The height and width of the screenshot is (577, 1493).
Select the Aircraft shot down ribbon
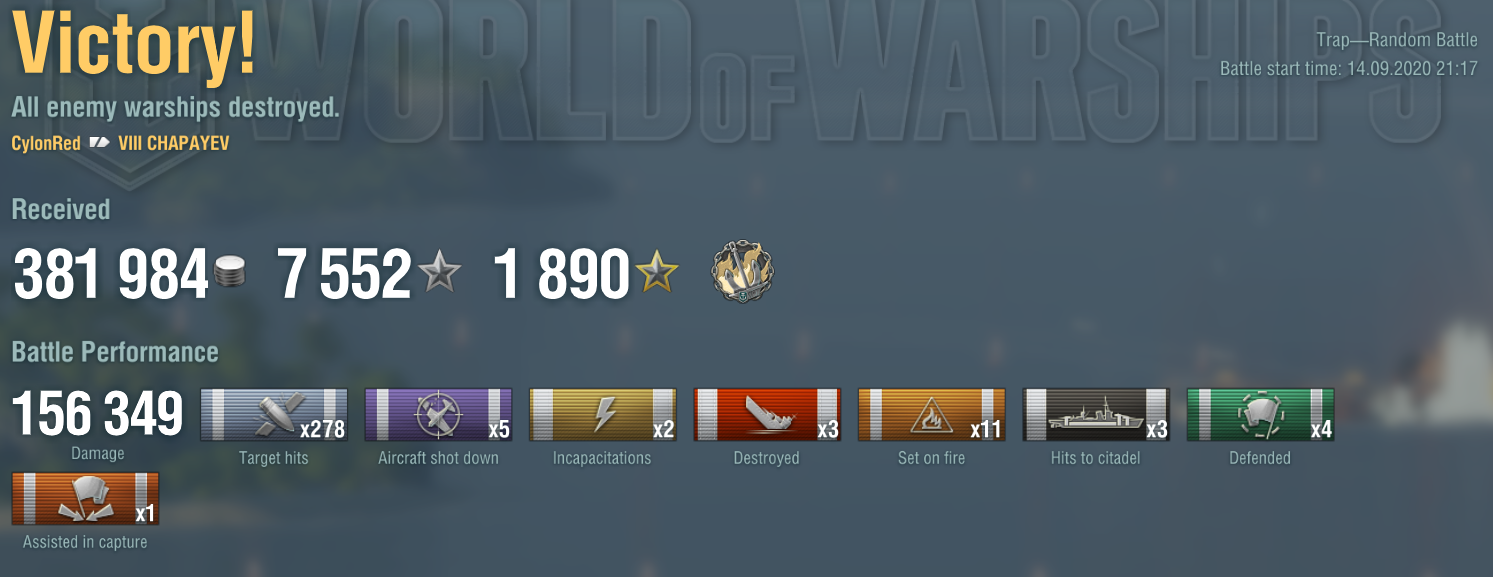(438, 415)
